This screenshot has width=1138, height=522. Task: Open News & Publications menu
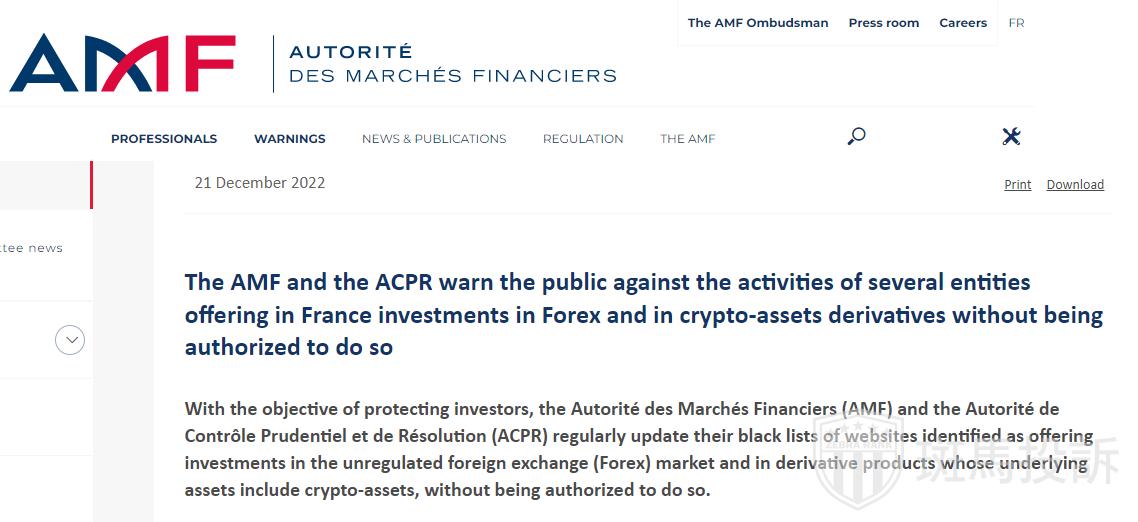(434, 139)
